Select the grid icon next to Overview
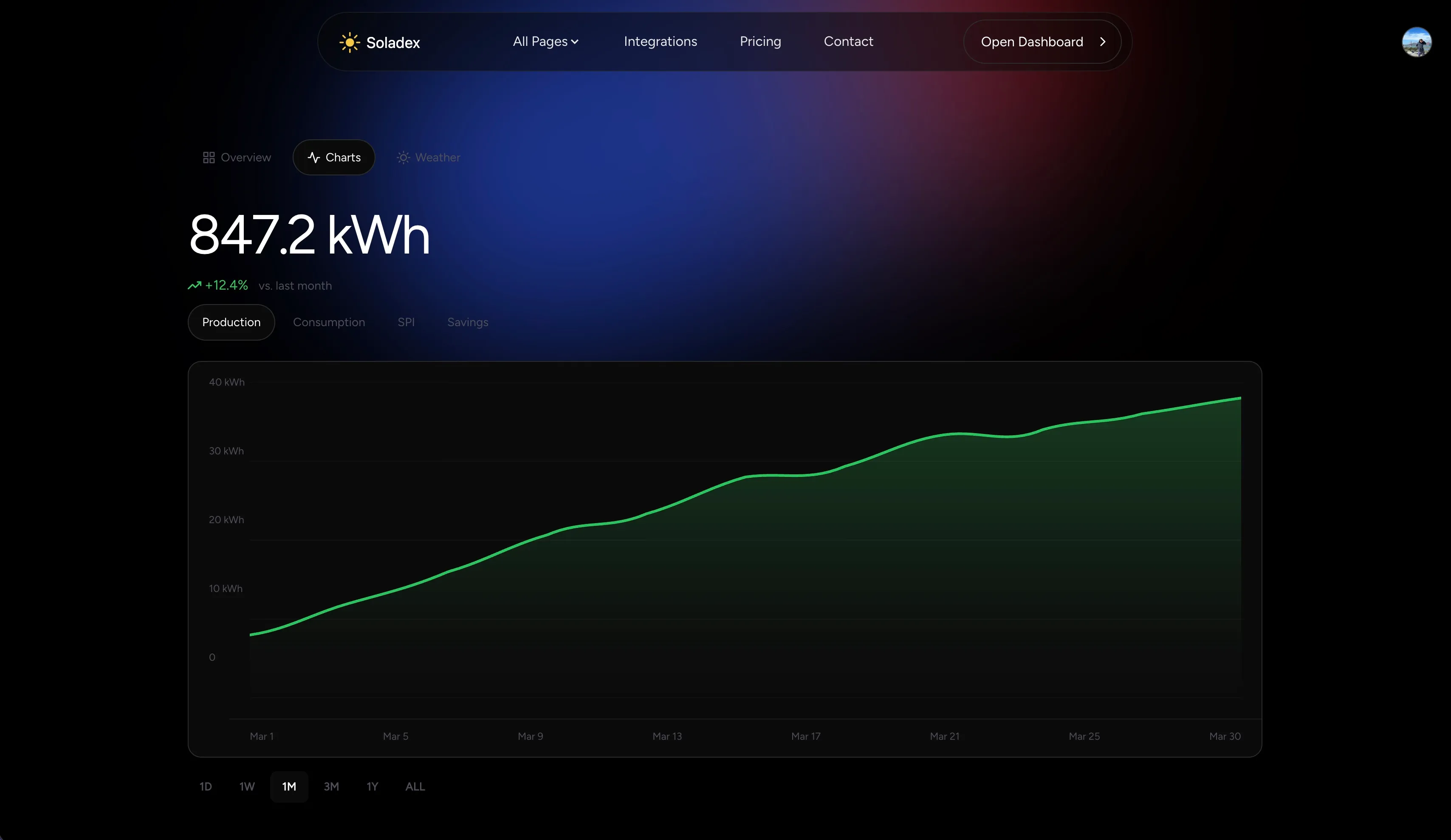This screenshot has width=1451, height=840. tap(209, 157)
